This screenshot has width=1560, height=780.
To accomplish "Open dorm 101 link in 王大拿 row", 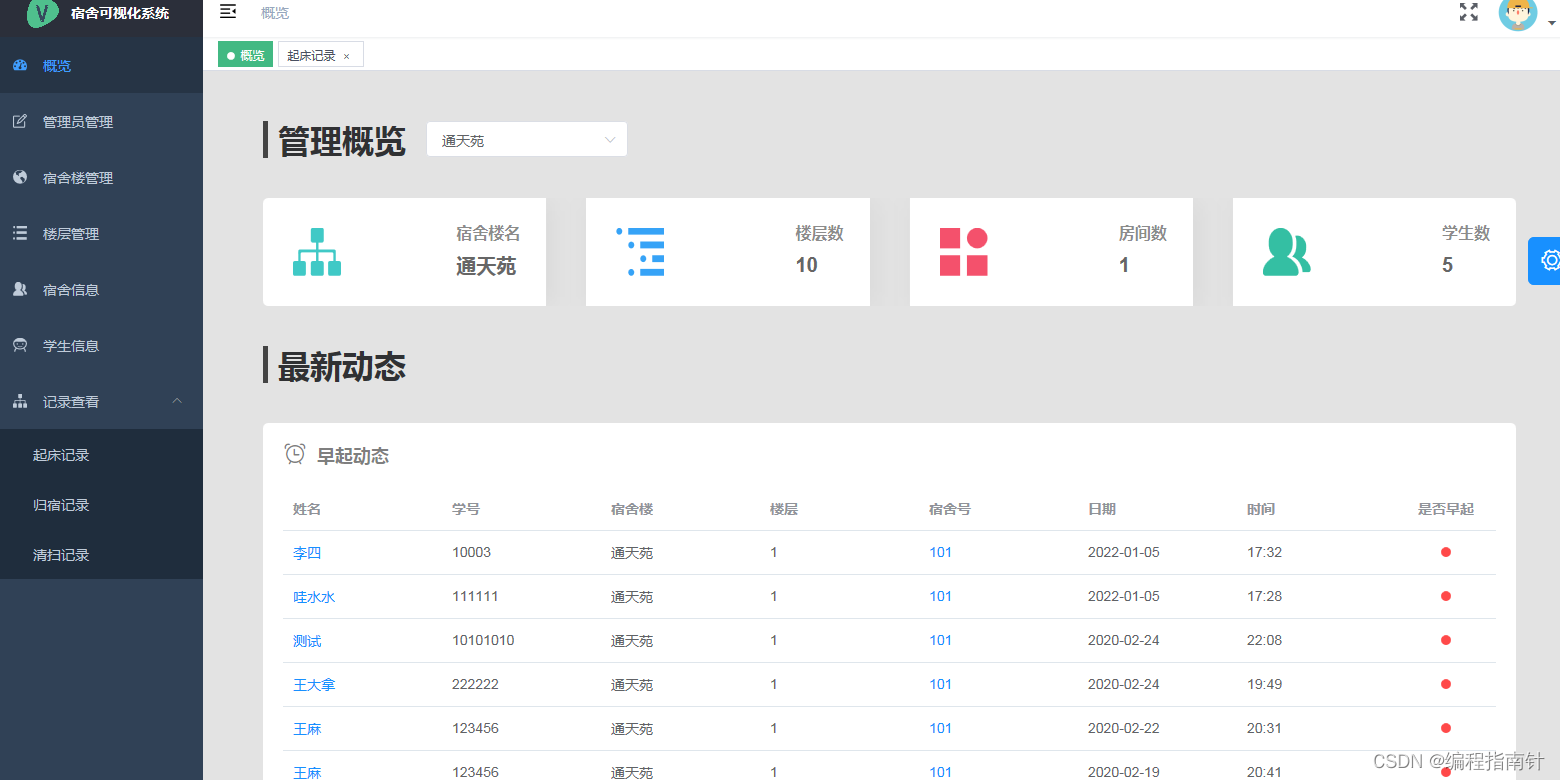I will [x=940, y=684].
